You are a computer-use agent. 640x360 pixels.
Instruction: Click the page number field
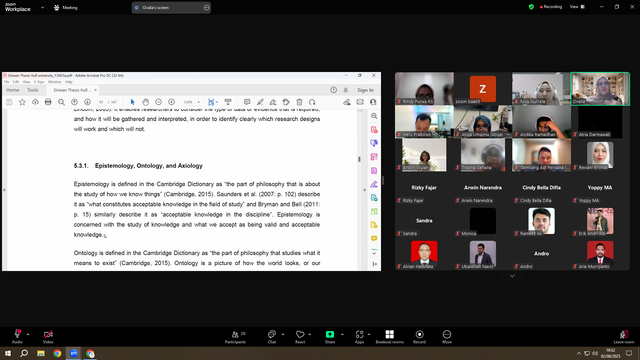coord(102,102)
